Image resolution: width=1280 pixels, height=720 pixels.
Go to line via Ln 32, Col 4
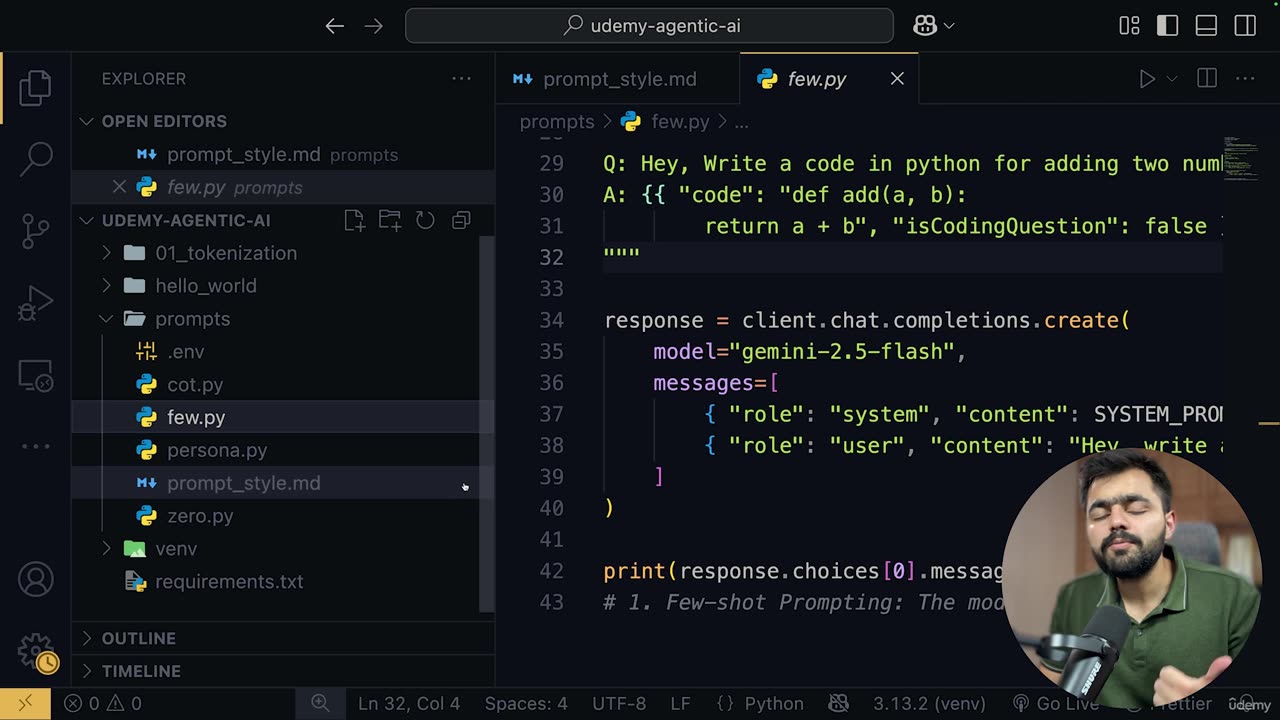(409, 703)
